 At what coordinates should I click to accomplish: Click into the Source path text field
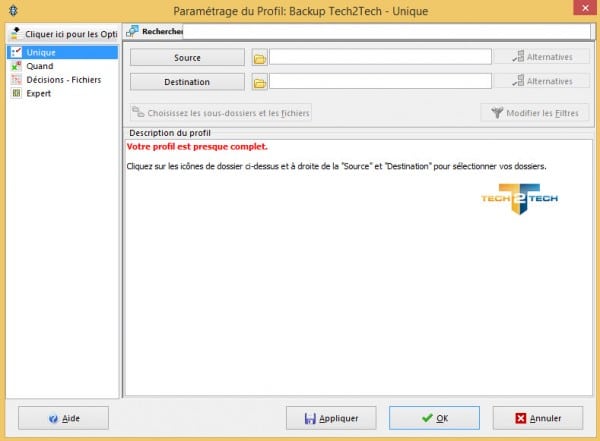(x=380, y=58)
